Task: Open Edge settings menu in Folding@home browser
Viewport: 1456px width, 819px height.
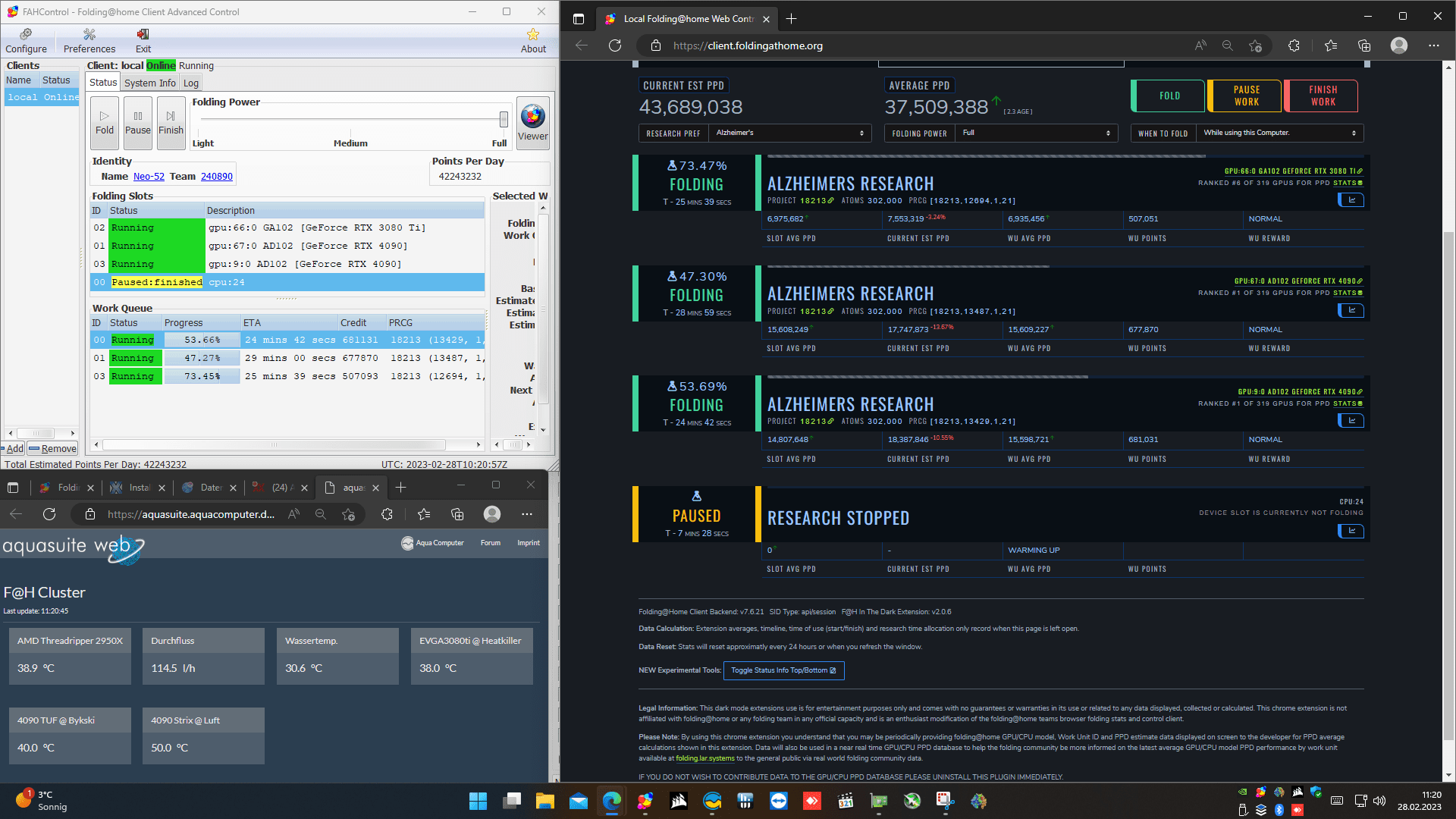Action: pyautogui.click(x=1433, y=45)
